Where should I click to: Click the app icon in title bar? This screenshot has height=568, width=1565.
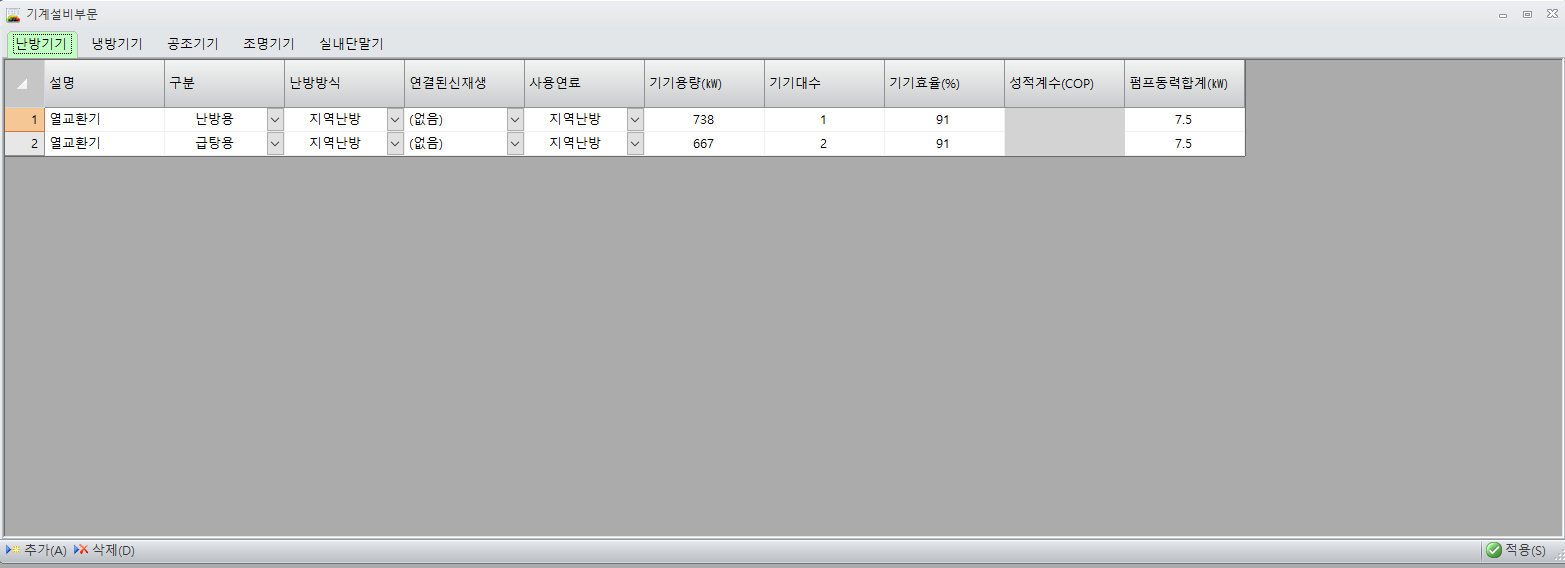13,14
